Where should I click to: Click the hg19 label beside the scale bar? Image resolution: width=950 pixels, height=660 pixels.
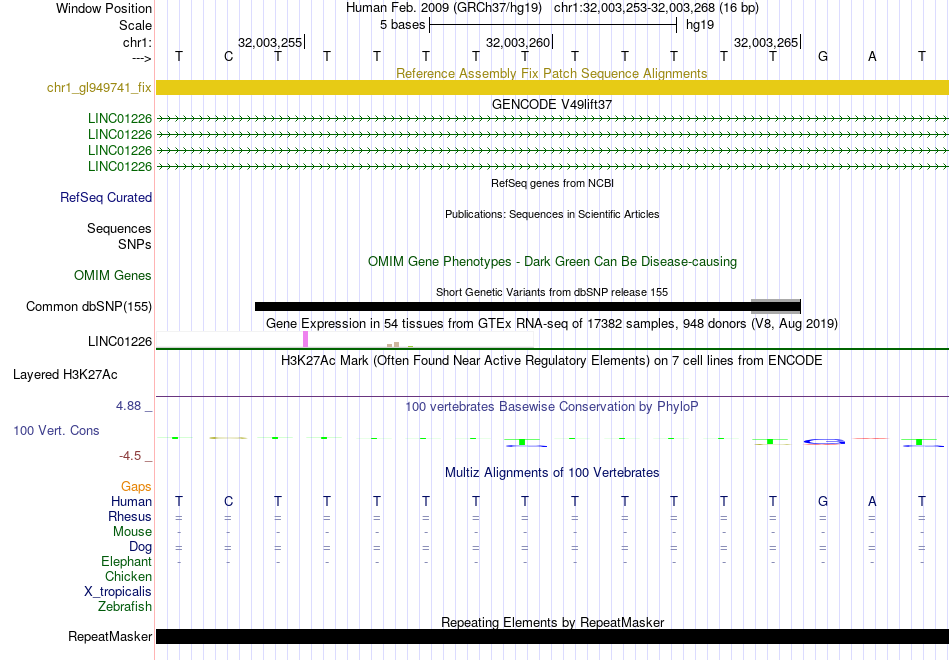pyautogui.click(x=700, y=25)
